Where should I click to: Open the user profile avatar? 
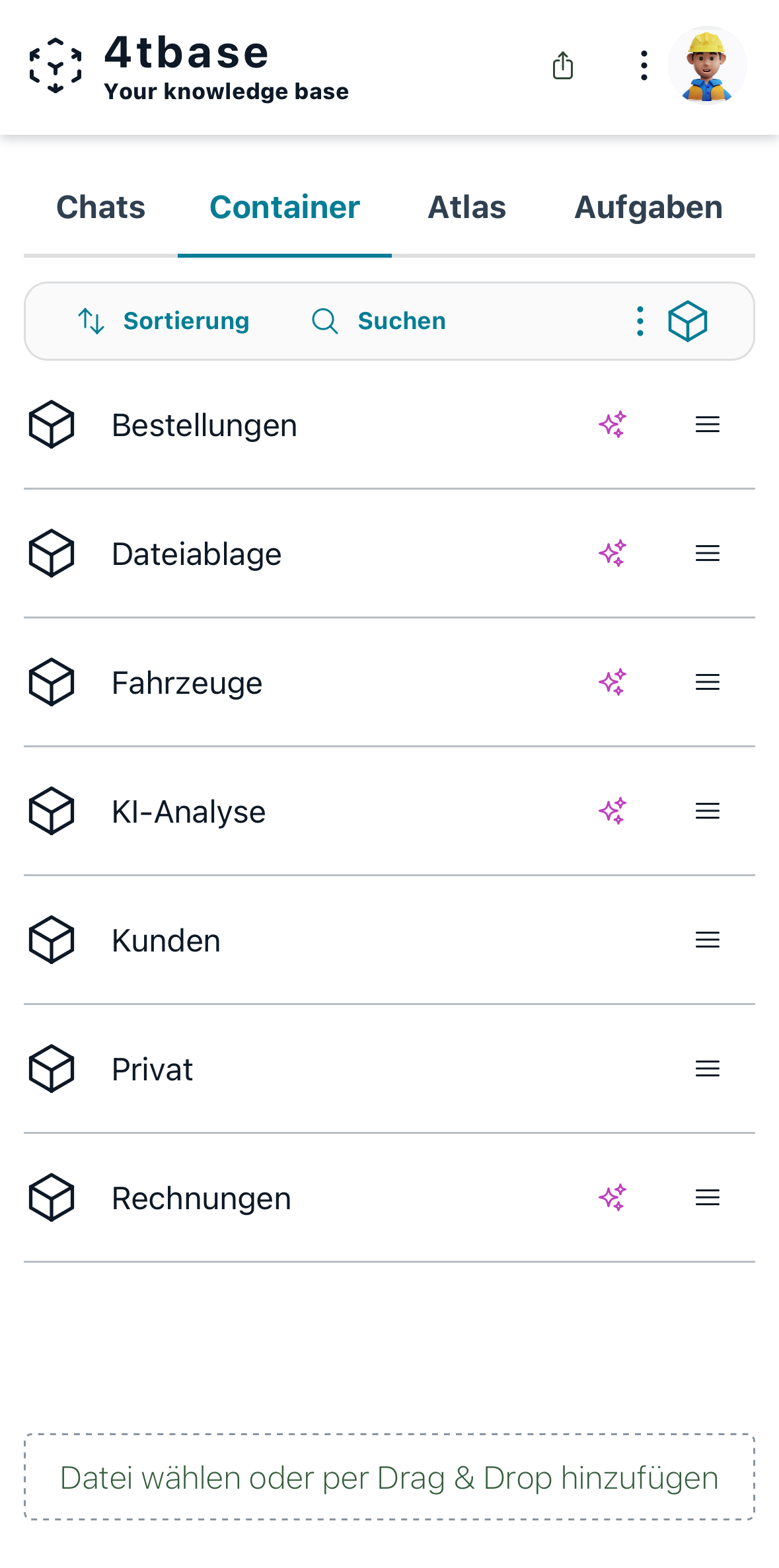pos(707,65)
